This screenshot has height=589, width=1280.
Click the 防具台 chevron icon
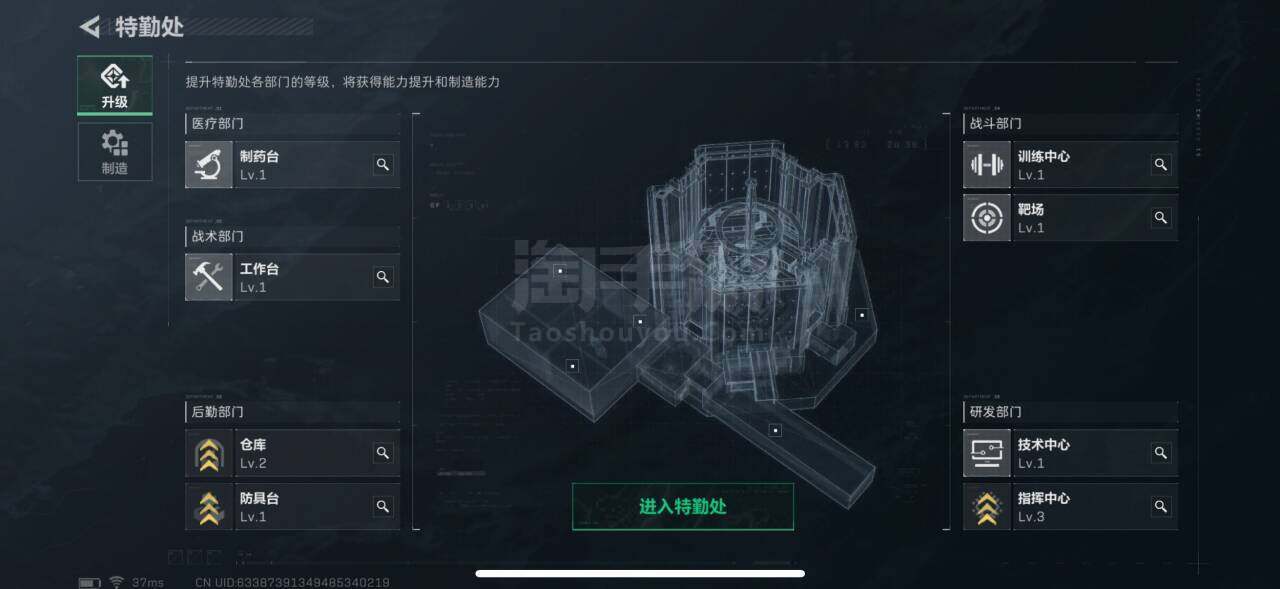(209, 507)
